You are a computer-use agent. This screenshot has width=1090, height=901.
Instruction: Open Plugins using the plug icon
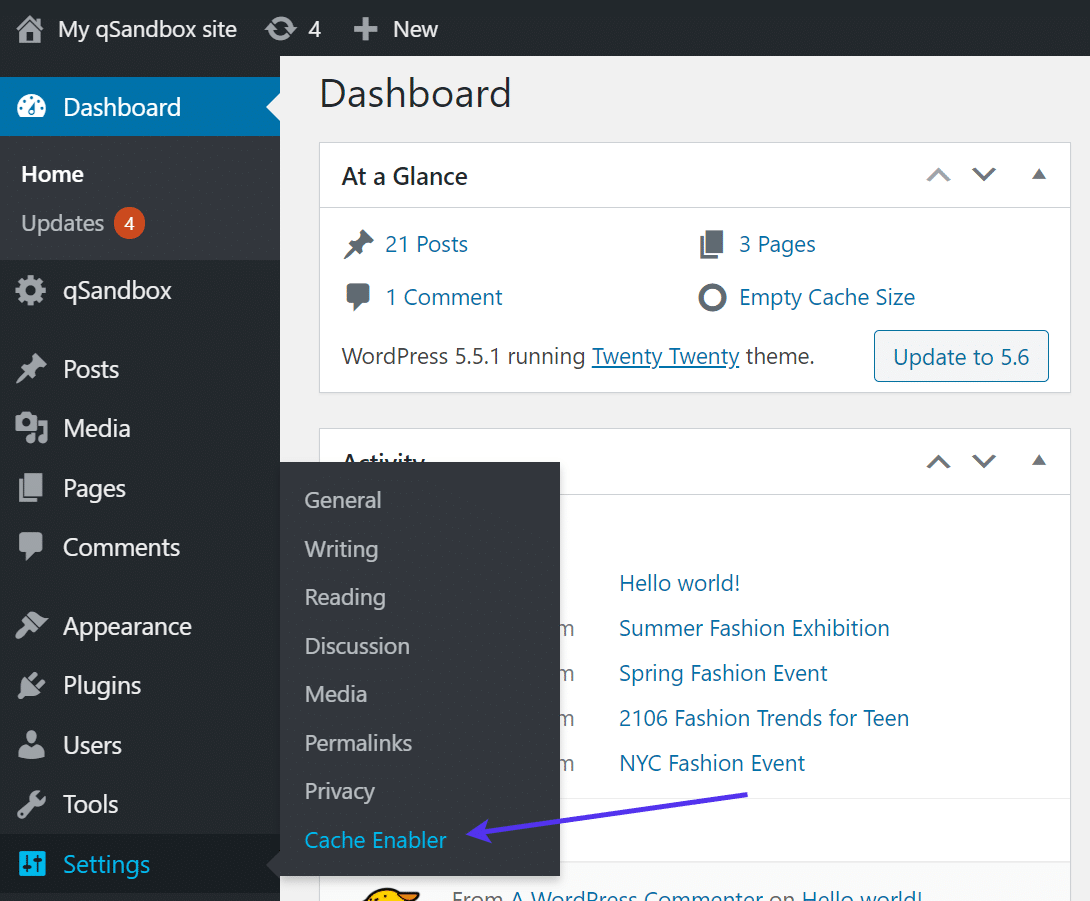point(30,686)
